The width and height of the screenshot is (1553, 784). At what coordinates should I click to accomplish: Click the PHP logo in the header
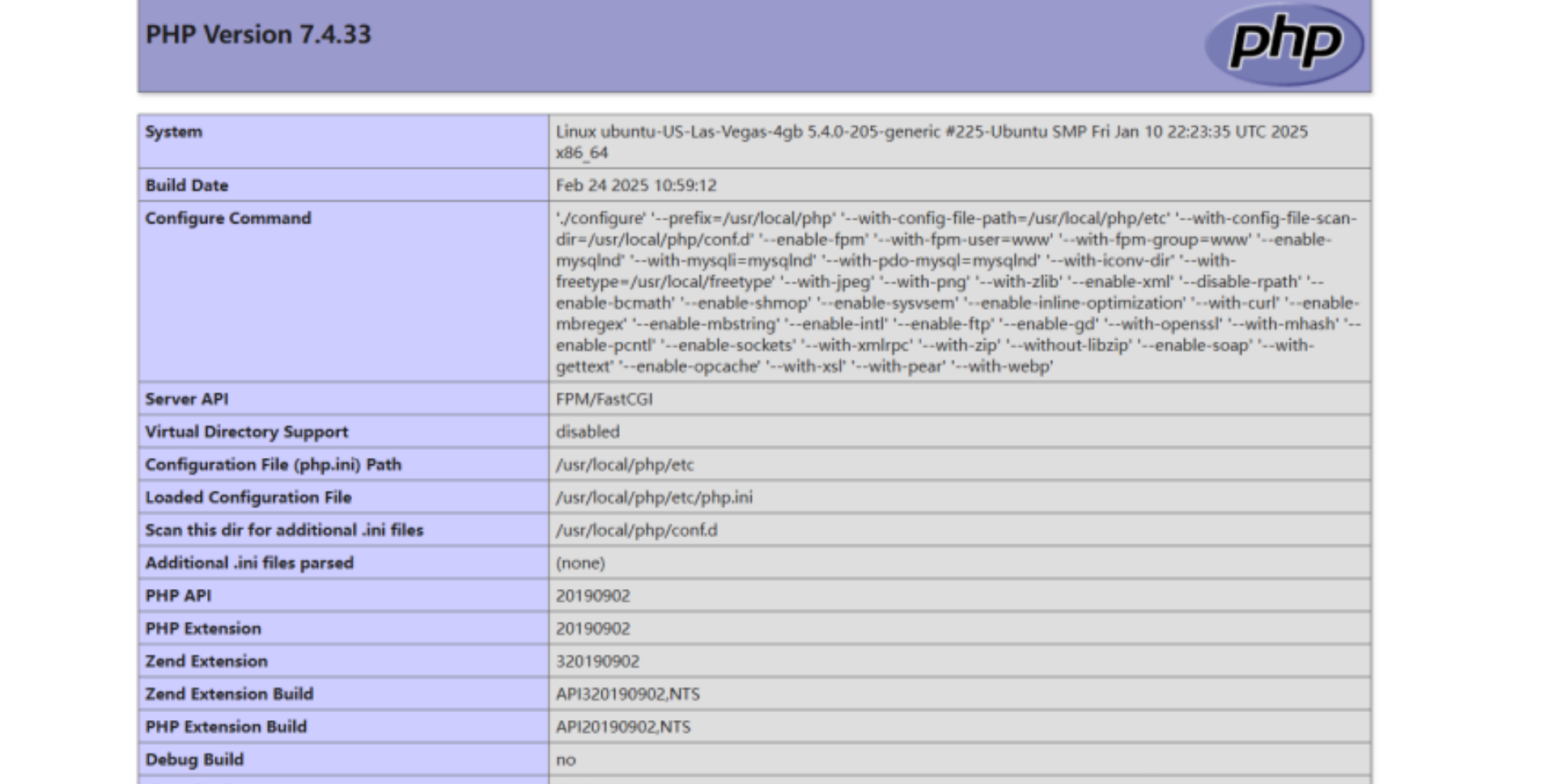[x=1284, y=44]
